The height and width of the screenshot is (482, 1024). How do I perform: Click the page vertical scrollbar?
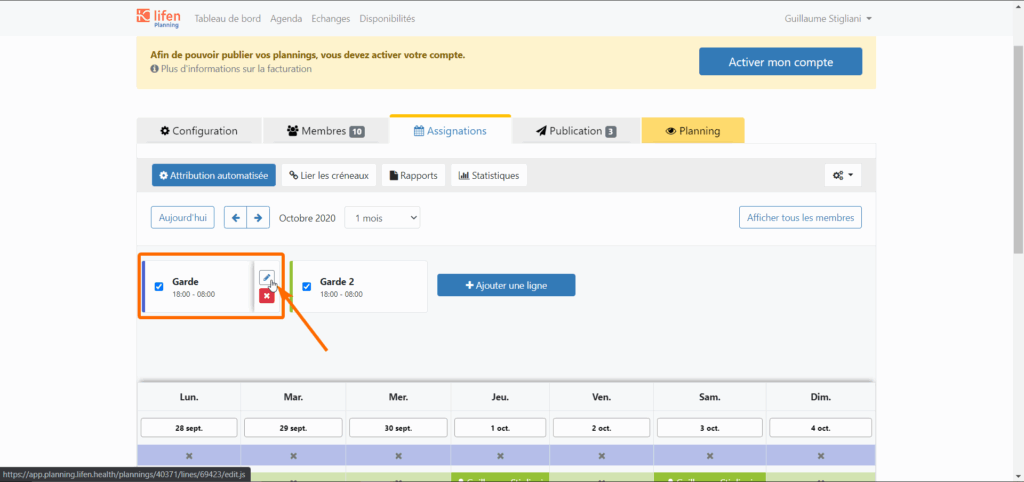tap(1018, 149)
